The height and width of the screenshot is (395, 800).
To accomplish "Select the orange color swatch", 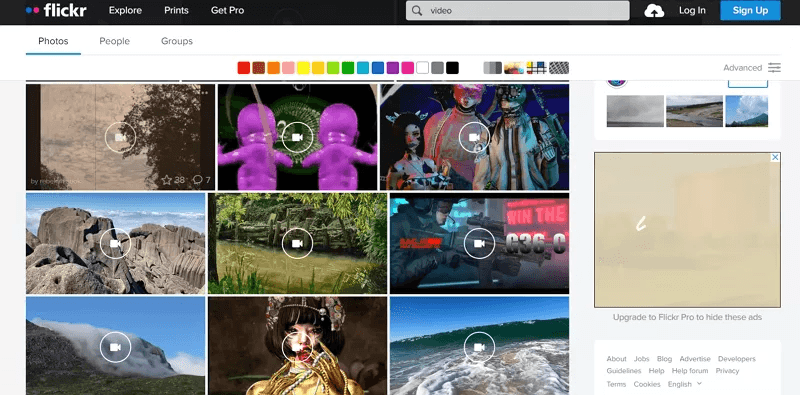I will tap(273, 67).
